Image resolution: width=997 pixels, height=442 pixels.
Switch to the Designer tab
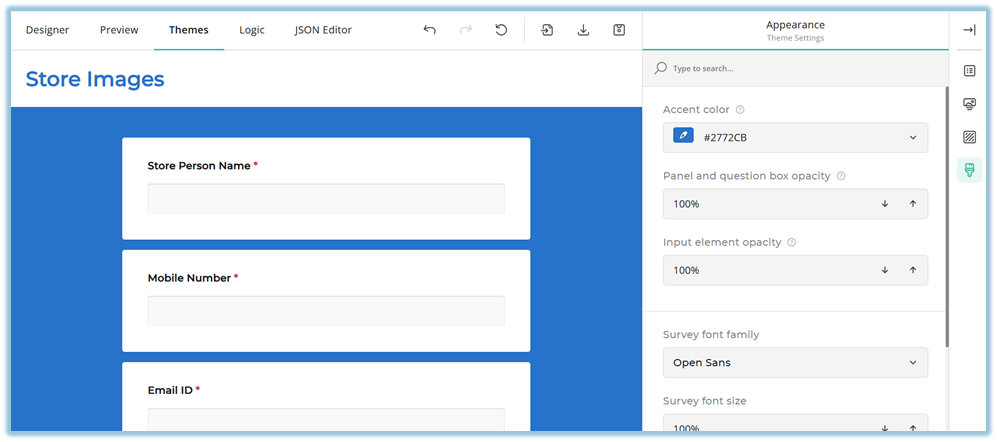pos(47,30)
